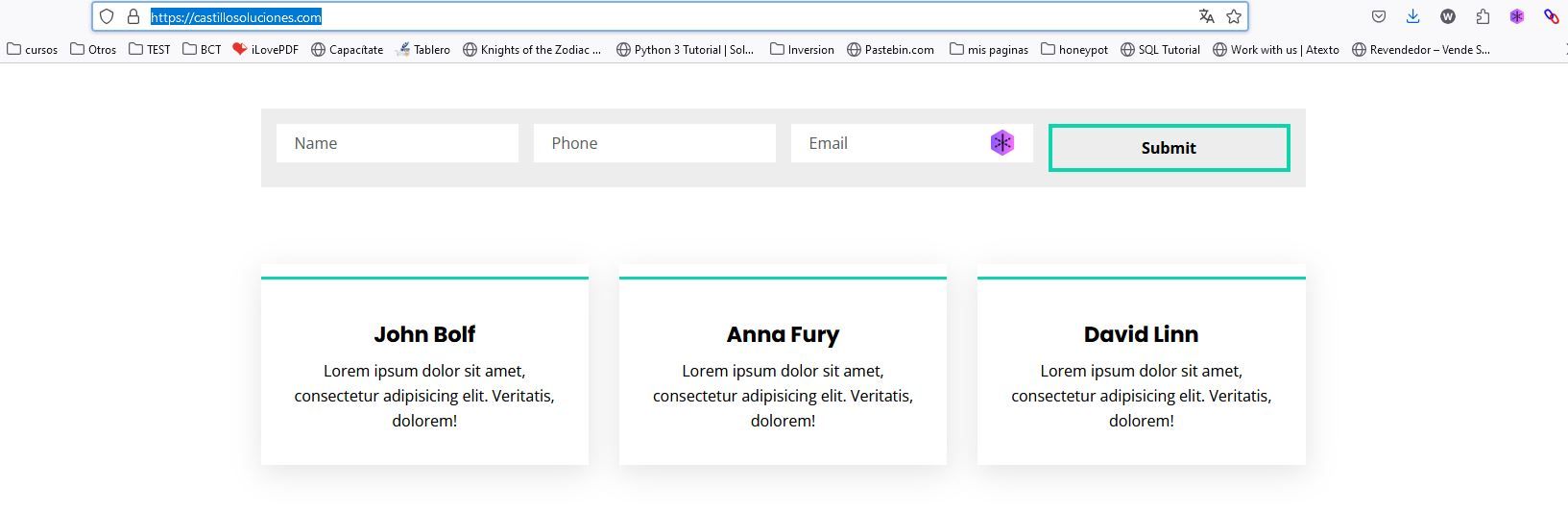This screenshot has width=1568, height=511.
Task: Open the iLovePDF bookmark
Action: (265, 49)
